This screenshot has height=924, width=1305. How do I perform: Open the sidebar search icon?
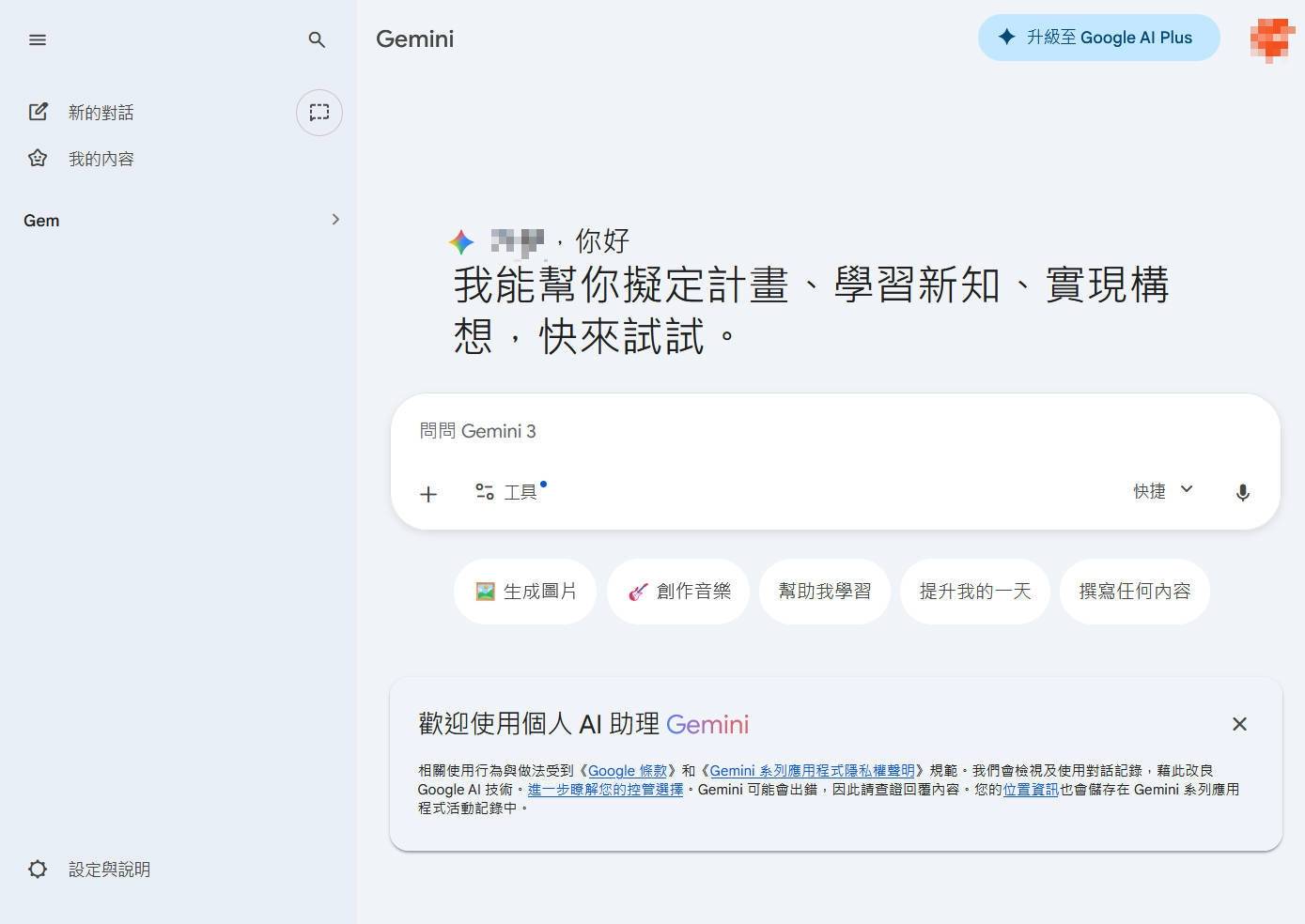[317, 39]
